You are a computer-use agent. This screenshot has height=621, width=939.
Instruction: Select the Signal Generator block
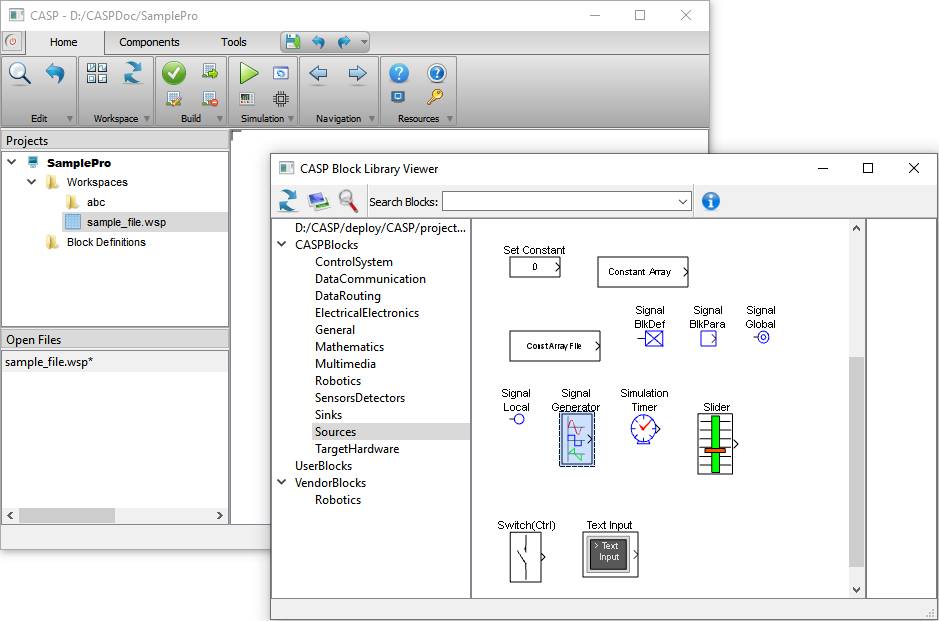tap(576, 439)
